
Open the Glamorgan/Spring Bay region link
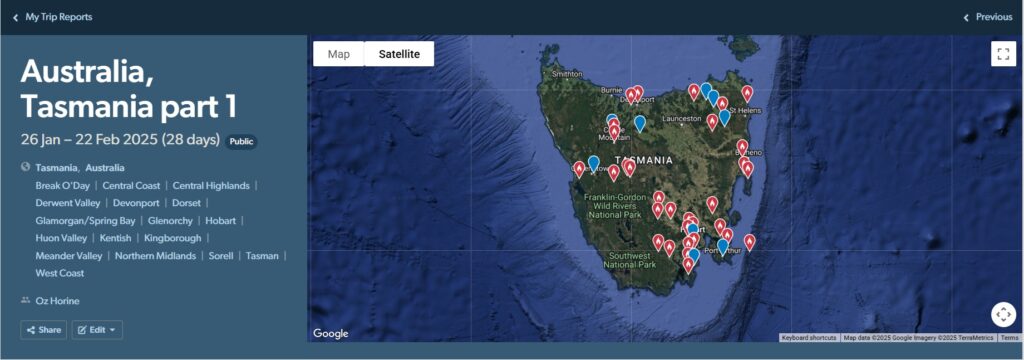tap(86, 221)
